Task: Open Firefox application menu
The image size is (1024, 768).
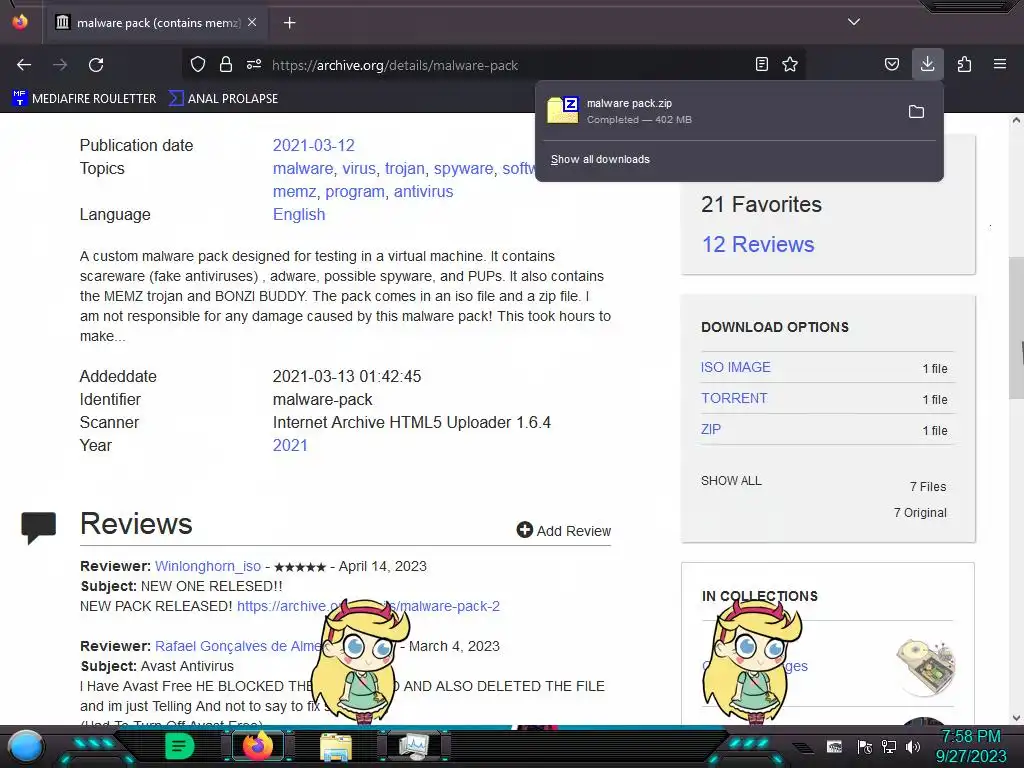Action: 1000,64
